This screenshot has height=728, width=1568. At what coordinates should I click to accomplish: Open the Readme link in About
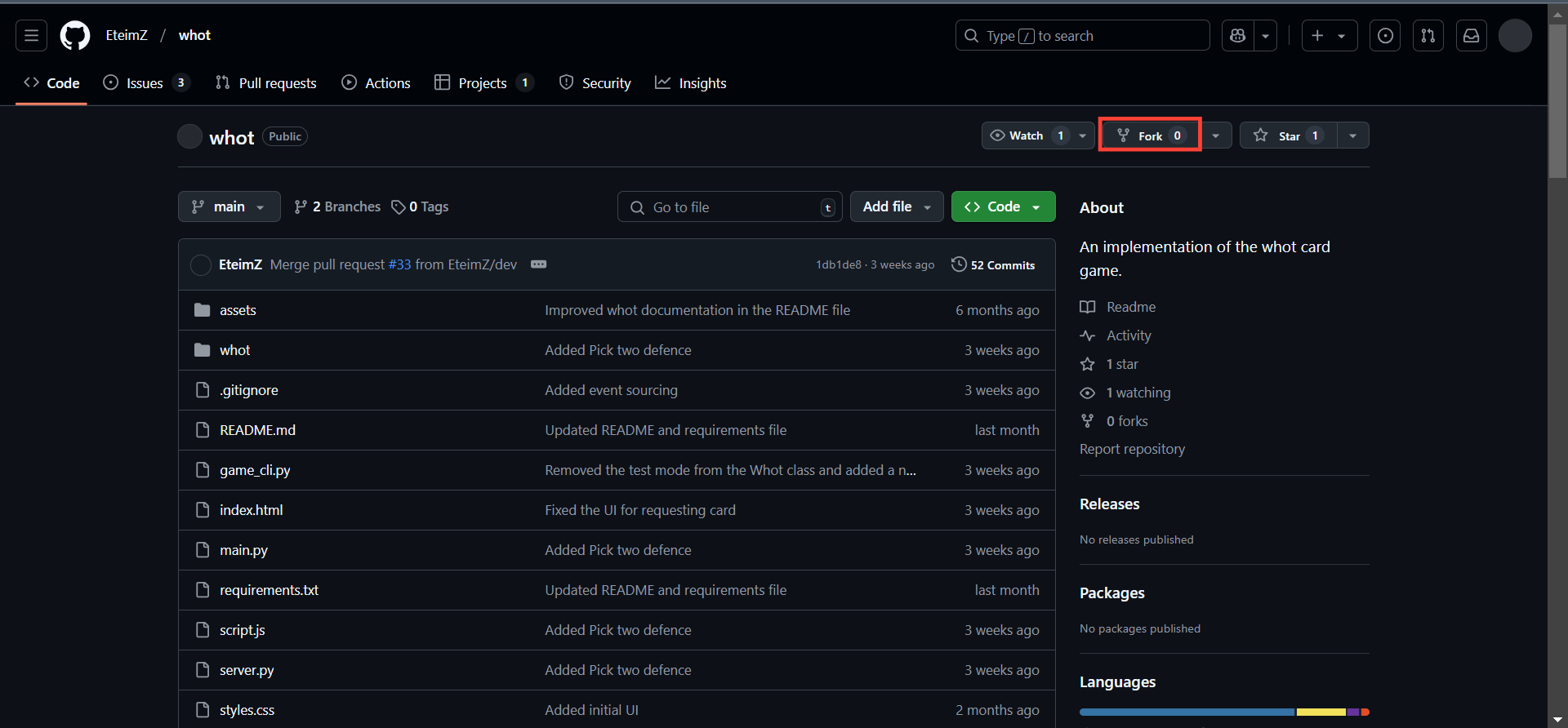pyautogui.click(x=1118, y=307)
